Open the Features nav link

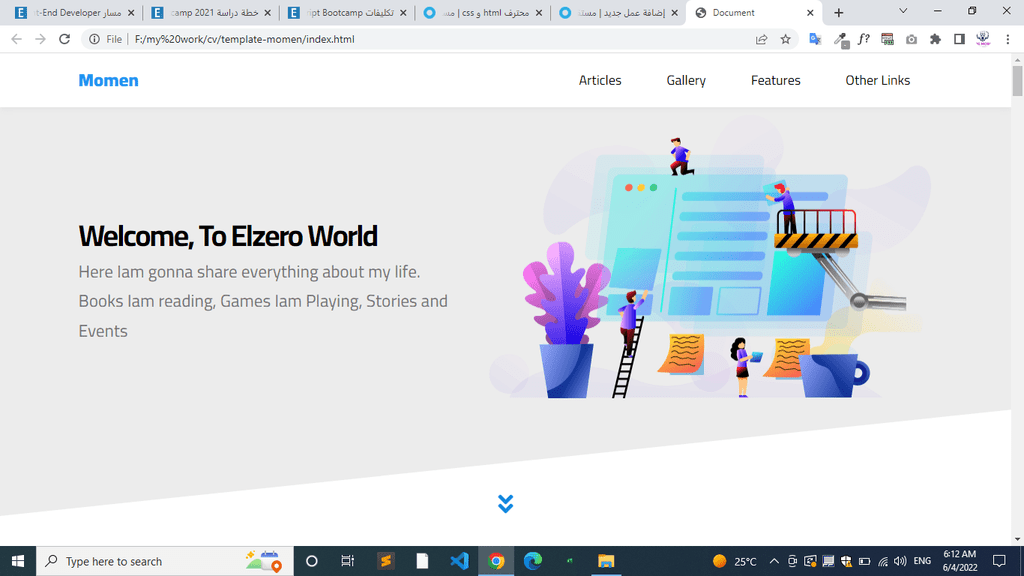775,80
